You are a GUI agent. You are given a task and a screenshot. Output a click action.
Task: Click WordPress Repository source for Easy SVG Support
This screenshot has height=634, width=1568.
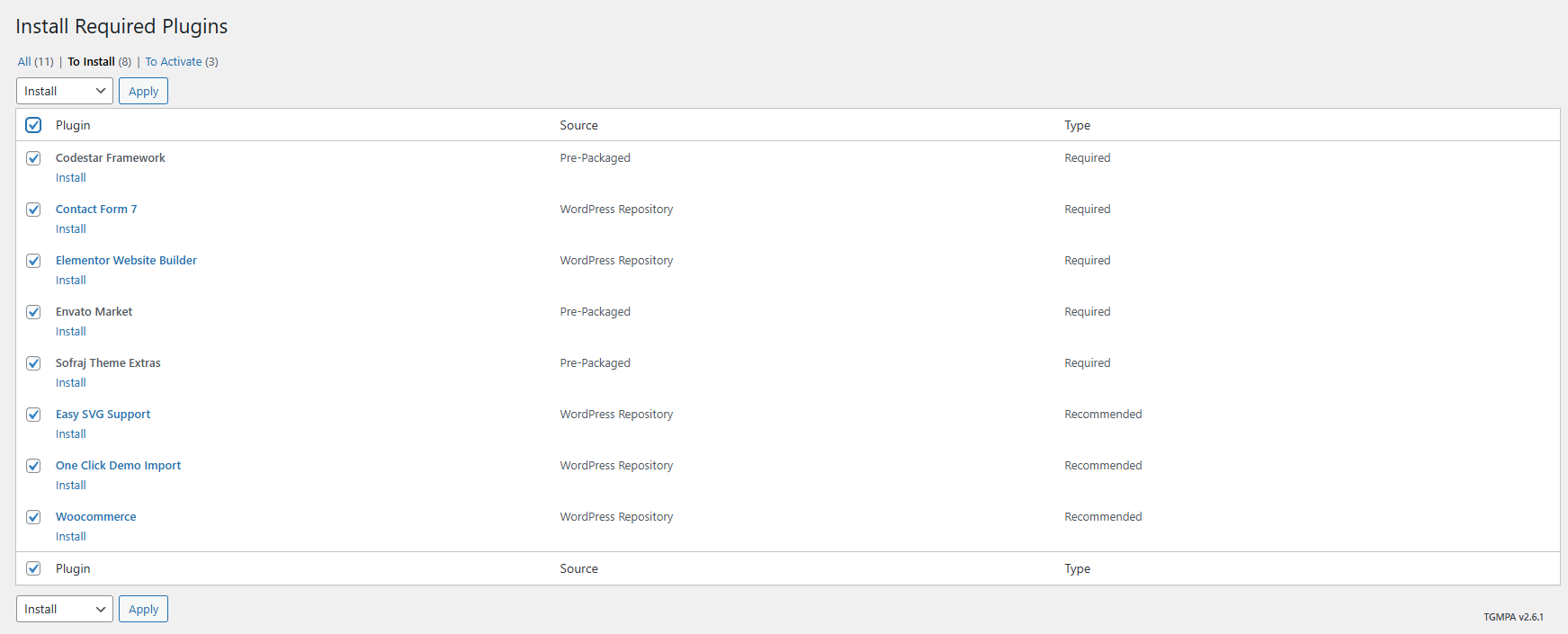(616, 415)
